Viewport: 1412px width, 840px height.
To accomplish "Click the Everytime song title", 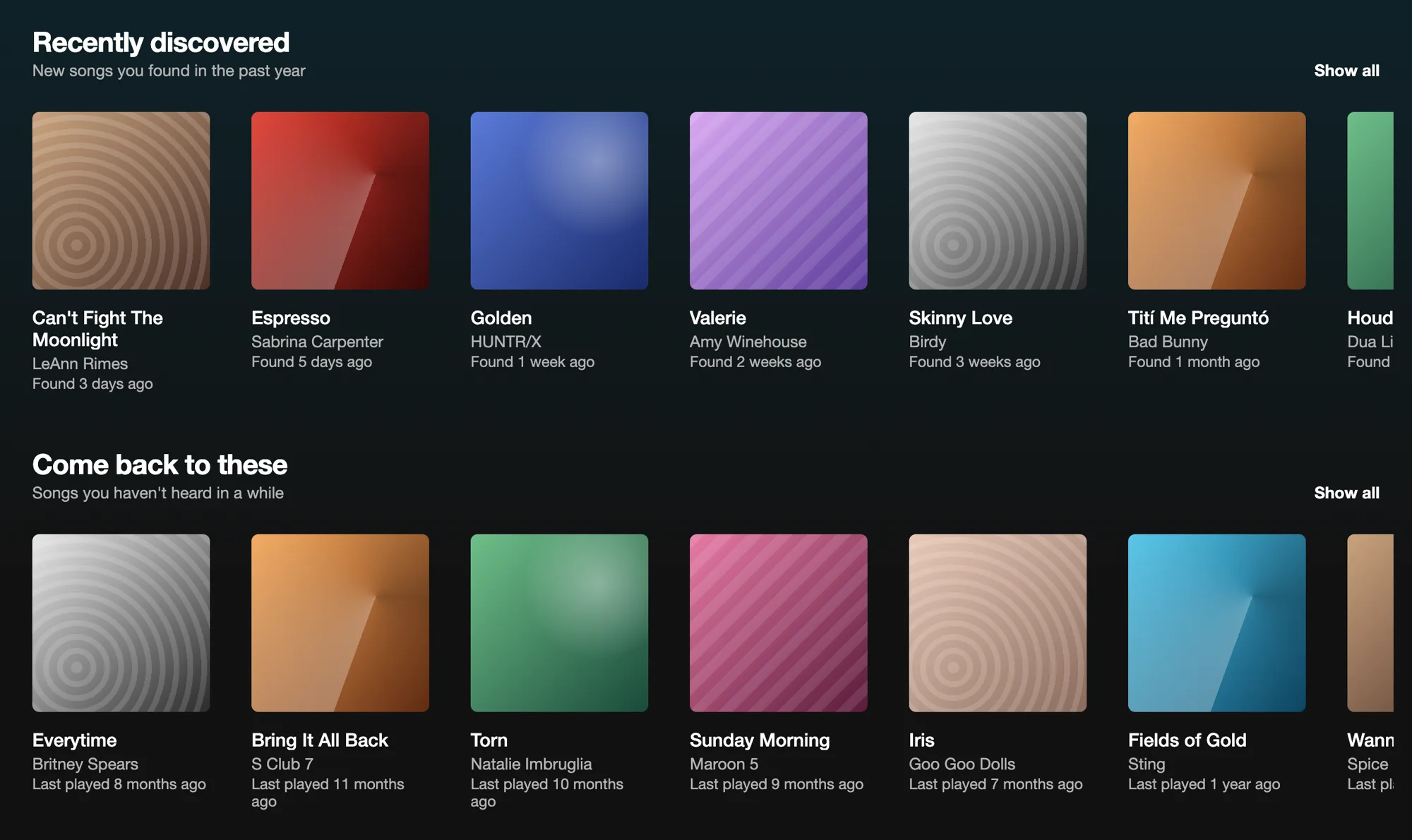I will (x=74, y=740).
